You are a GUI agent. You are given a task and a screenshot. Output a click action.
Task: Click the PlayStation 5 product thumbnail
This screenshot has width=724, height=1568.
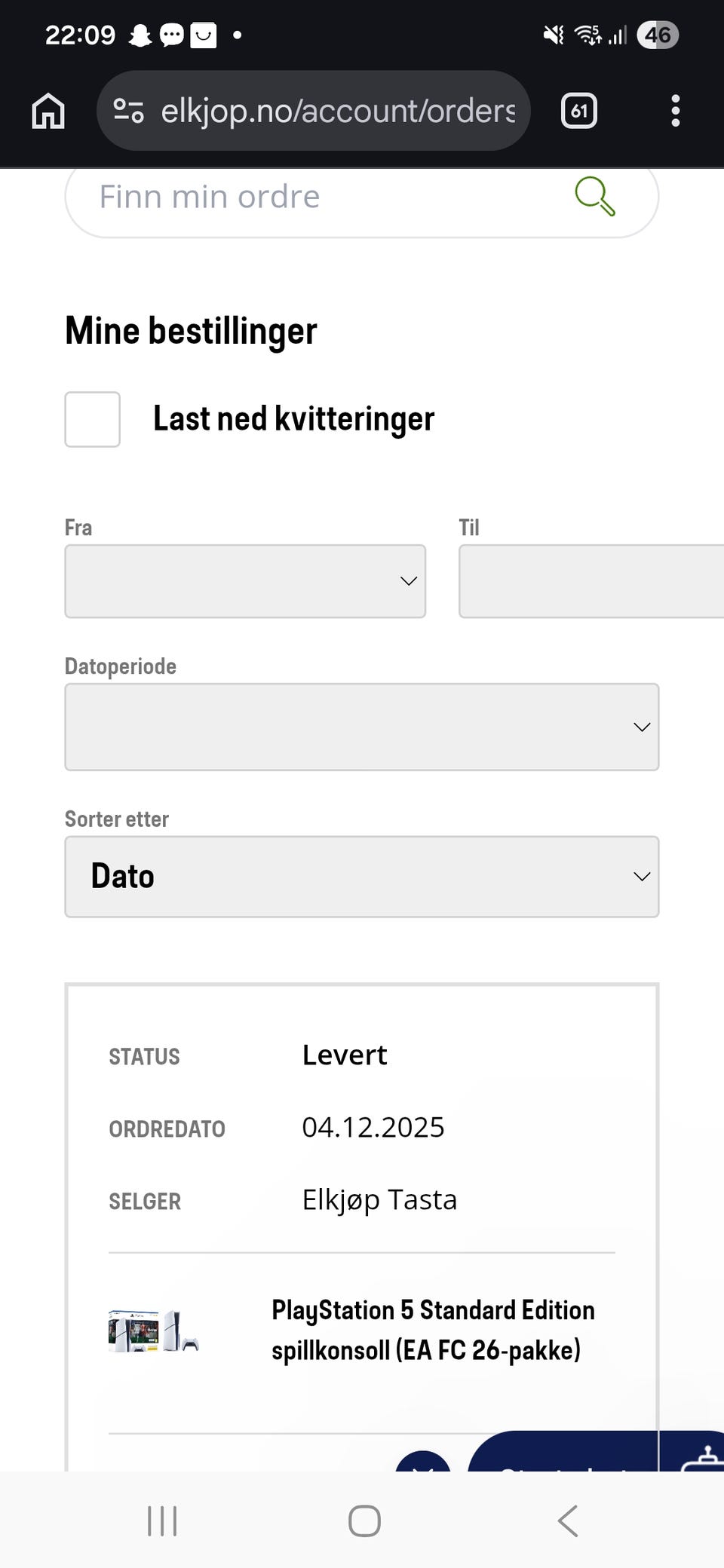153,1331
